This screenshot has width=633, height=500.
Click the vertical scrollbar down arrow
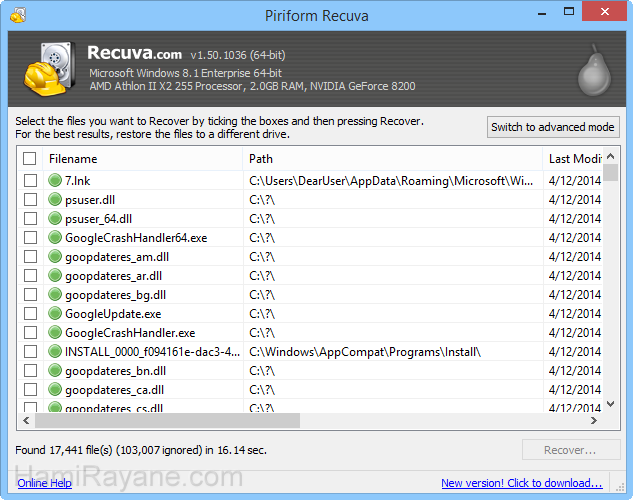click(611, 404)
